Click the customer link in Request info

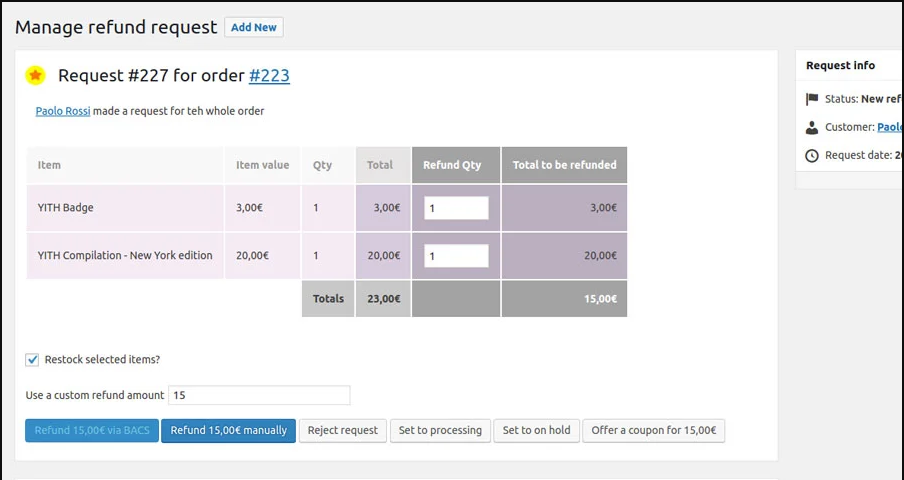coord(889,127)
